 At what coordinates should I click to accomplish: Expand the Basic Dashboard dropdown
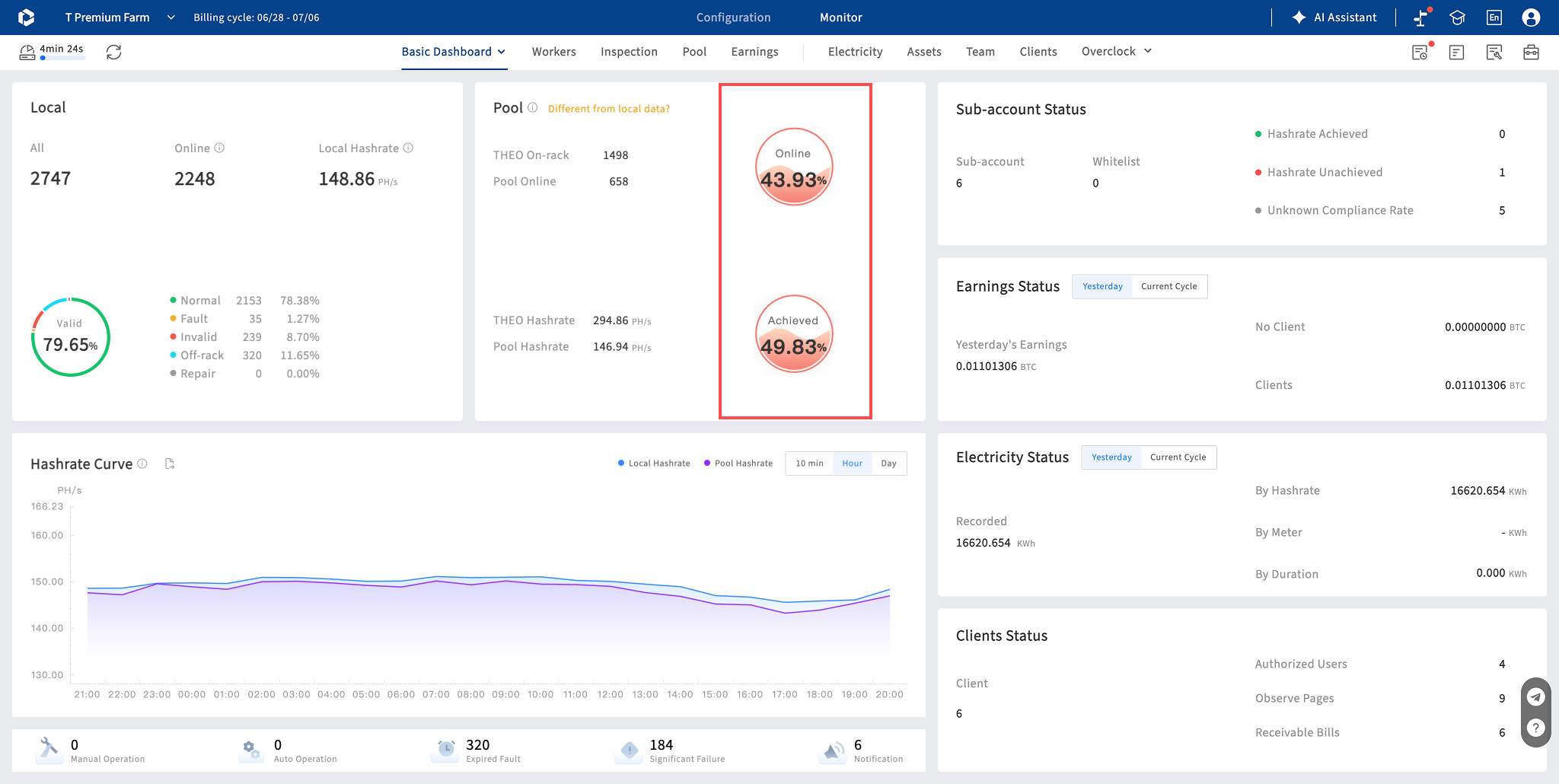point(454,52)
